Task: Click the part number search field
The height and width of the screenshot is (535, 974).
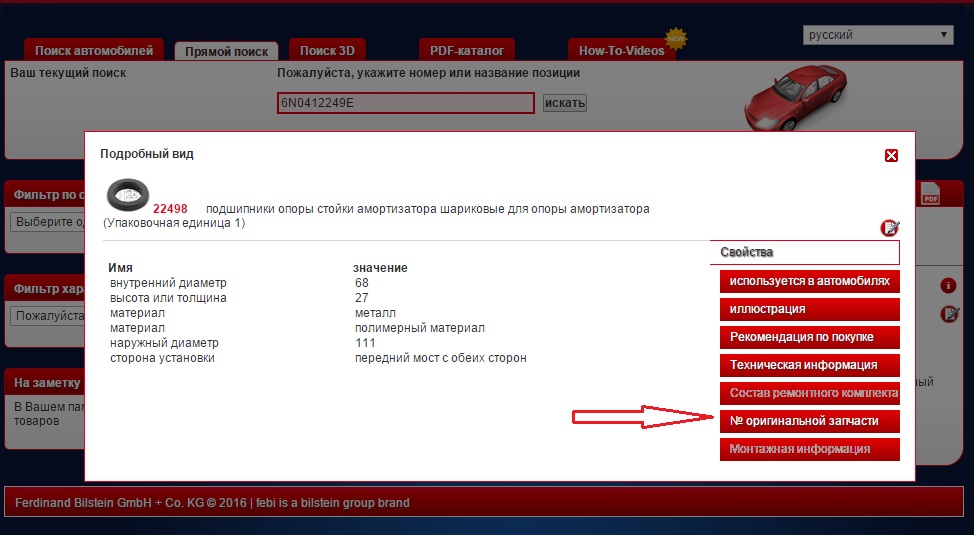Action: (x=406, y=103)
